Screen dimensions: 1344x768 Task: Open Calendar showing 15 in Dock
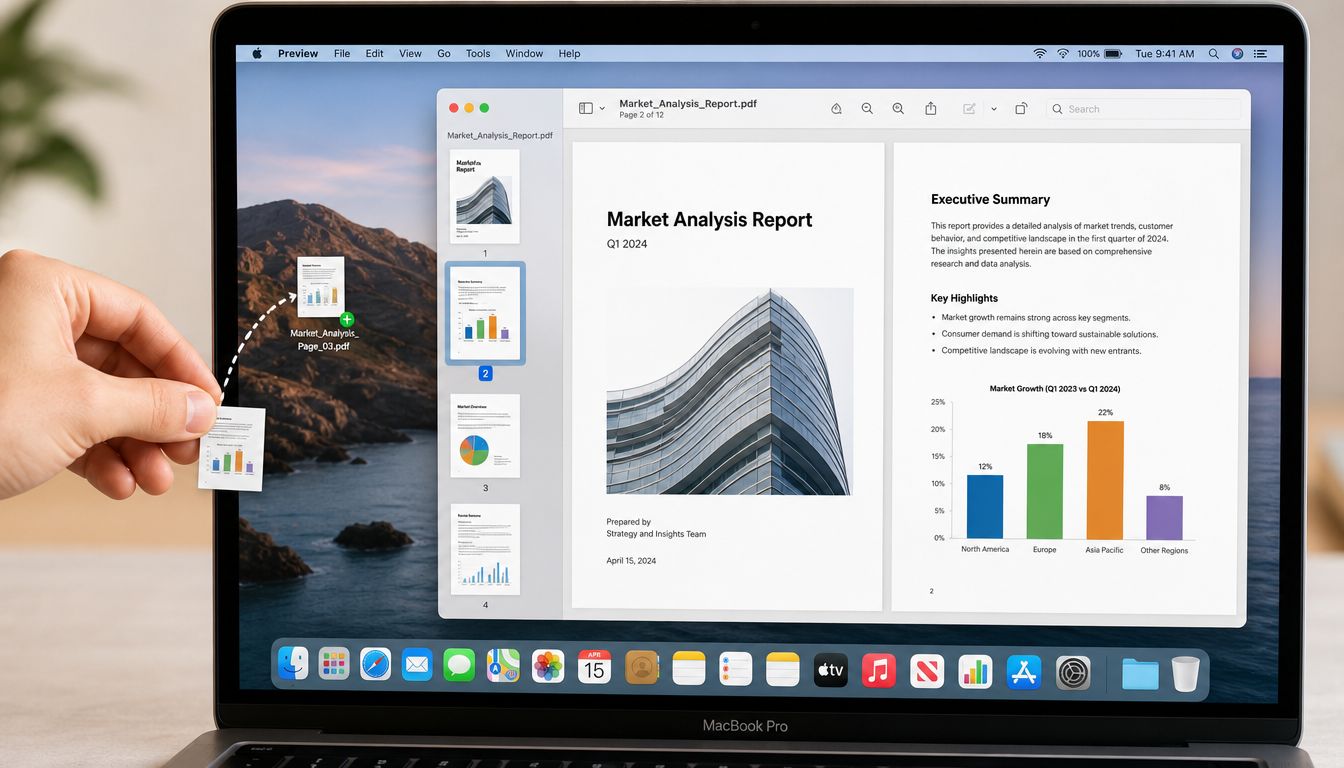coord(594,667)
